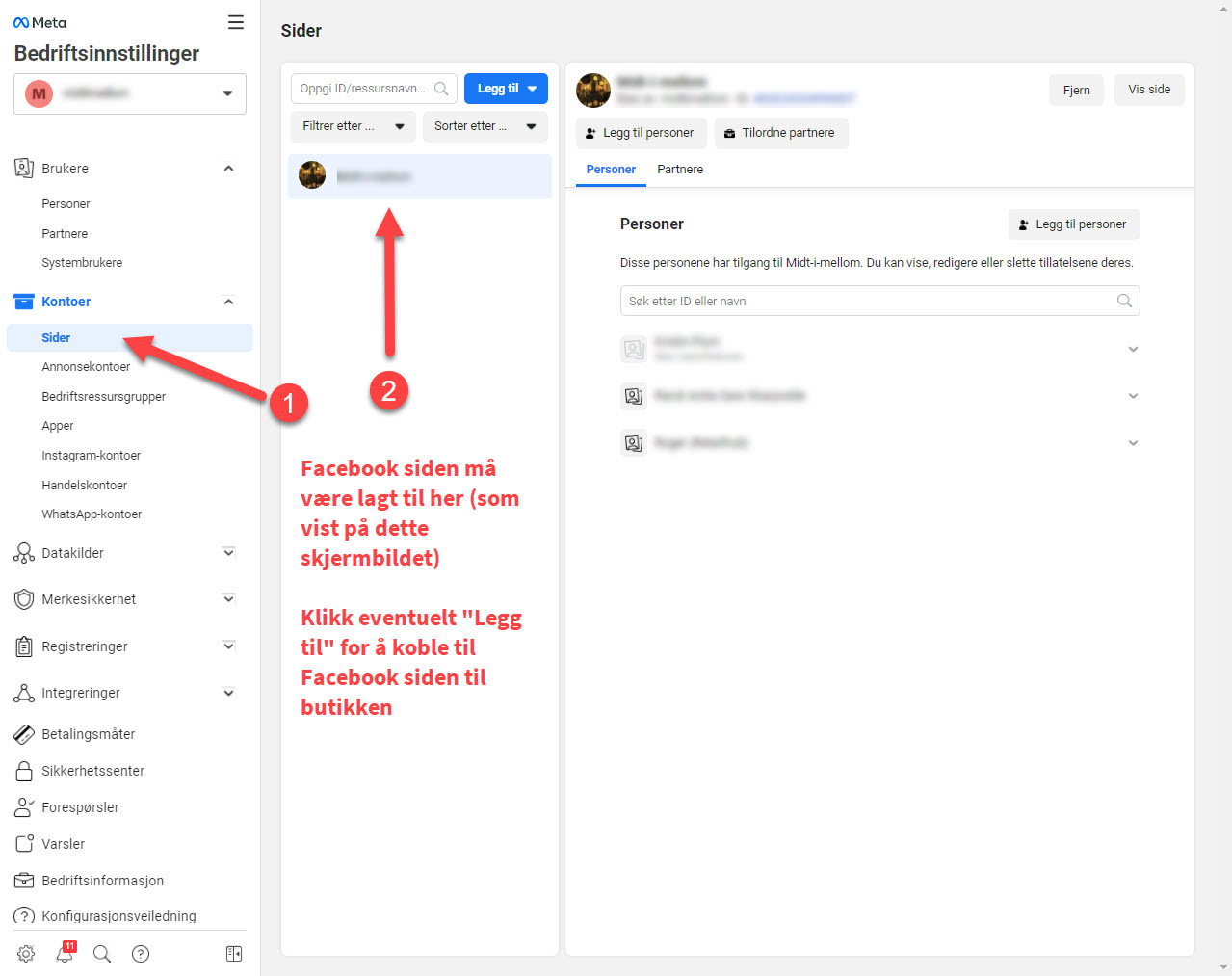This screenshot has height=976, width=1232.
Task: Click the search magnifier in bottom bar
Action: tap(102, 954)
